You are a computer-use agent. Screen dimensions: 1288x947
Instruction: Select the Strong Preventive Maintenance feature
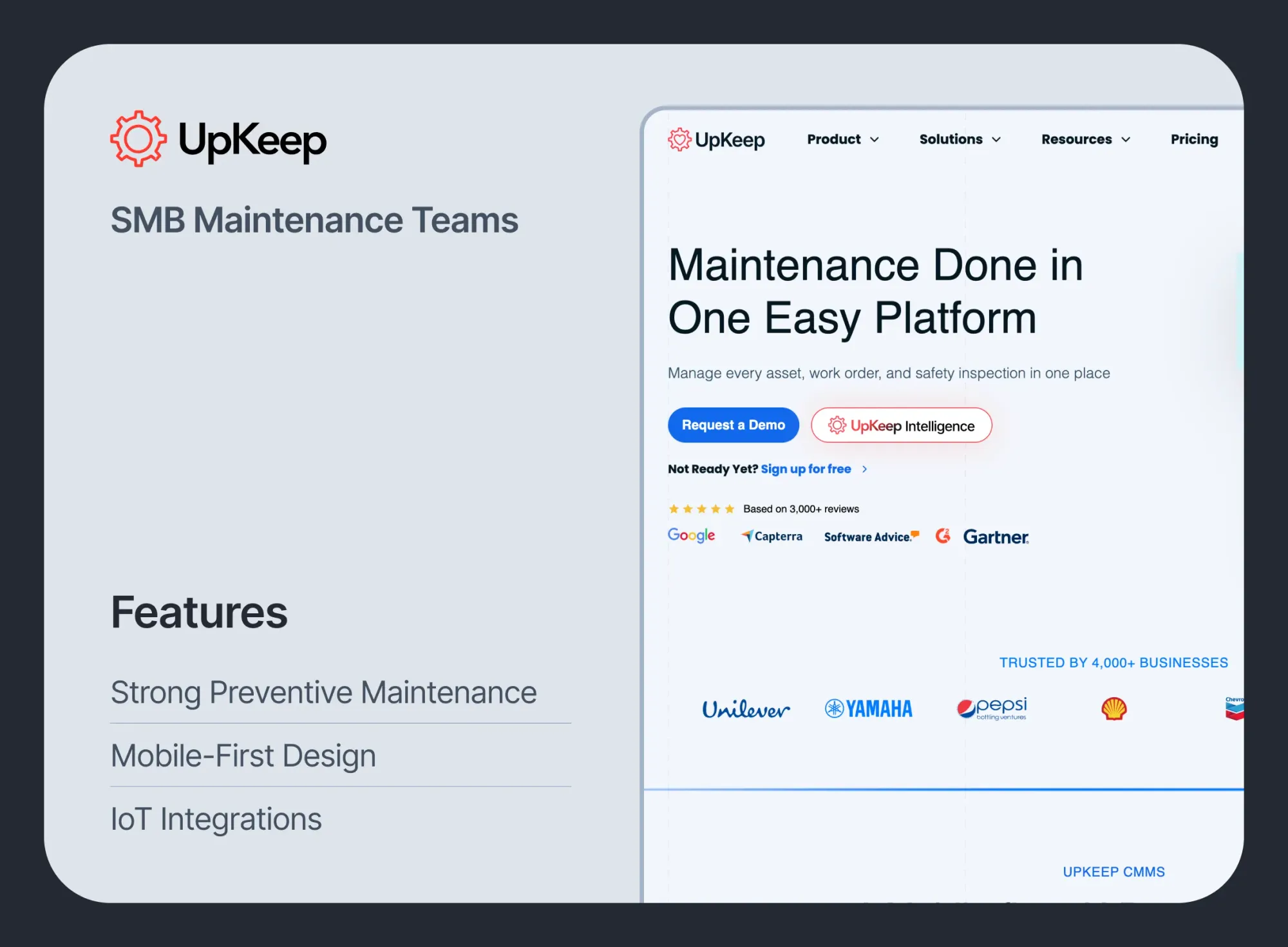(x=323, y=693)
